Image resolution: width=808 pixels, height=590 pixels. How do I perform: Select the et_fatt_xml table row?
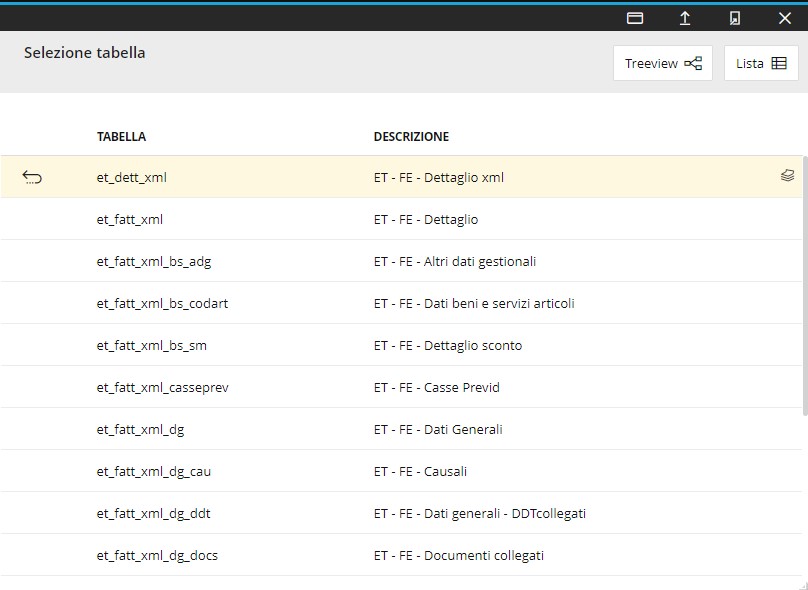(130, 219)
